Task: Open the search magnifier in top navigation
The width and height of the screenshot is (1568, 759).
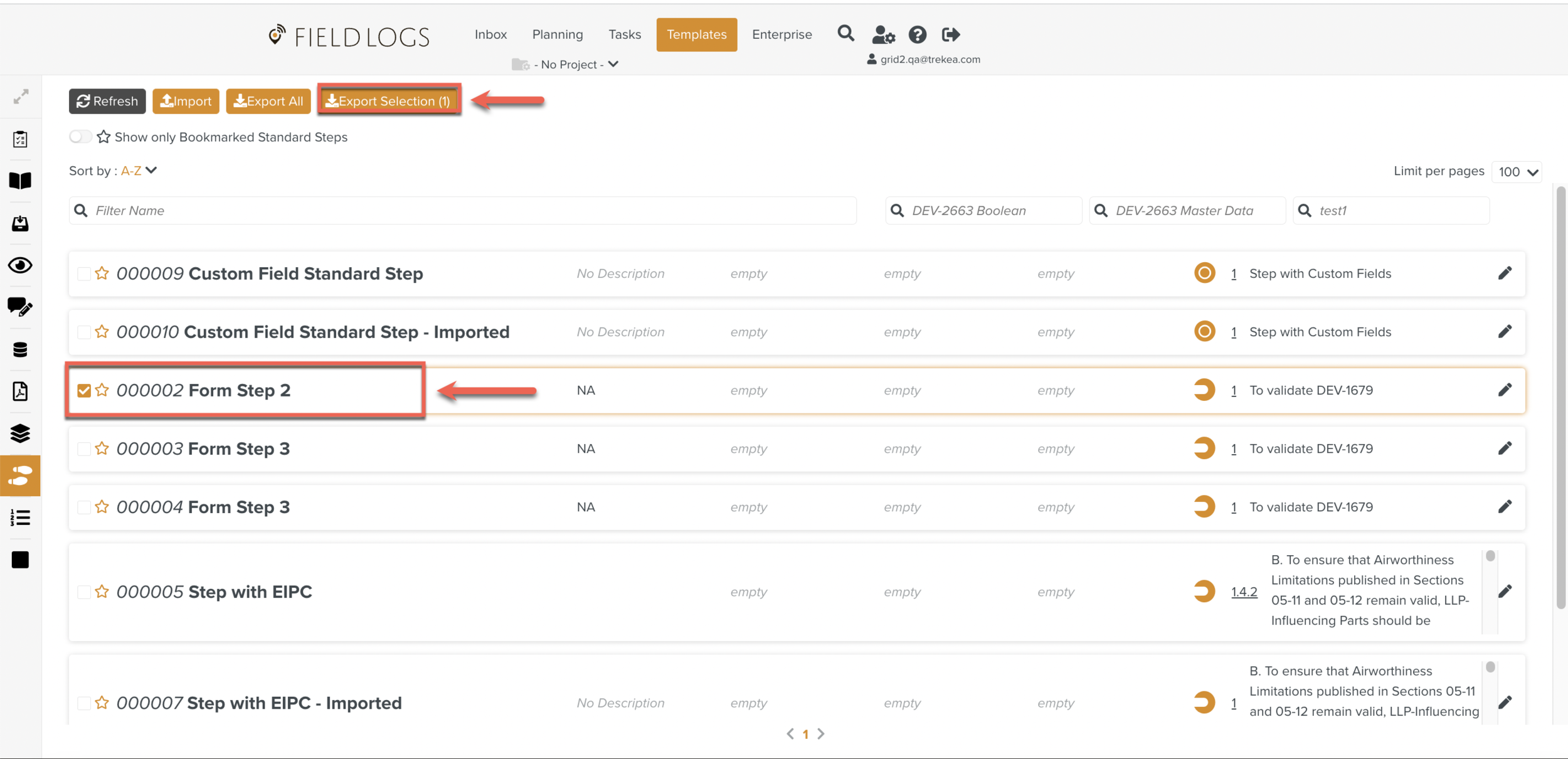Action: tap(845, 33)
